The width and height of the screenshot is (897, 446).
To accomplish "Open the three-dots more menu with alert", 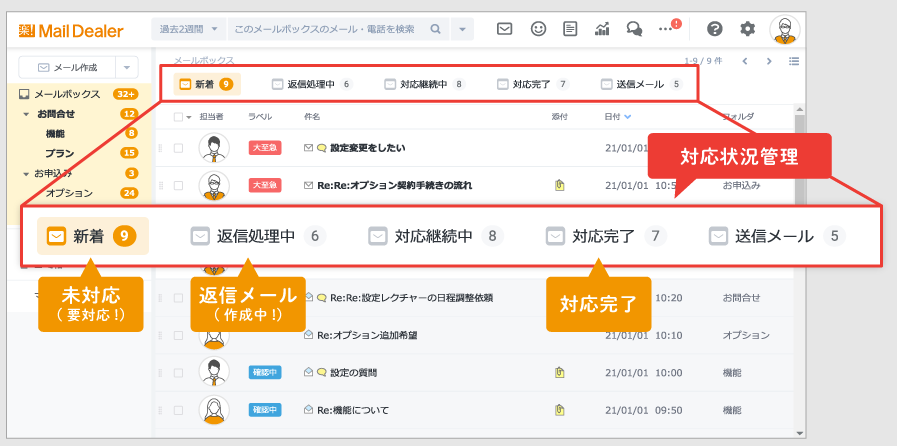I will (x=669, y=28).
